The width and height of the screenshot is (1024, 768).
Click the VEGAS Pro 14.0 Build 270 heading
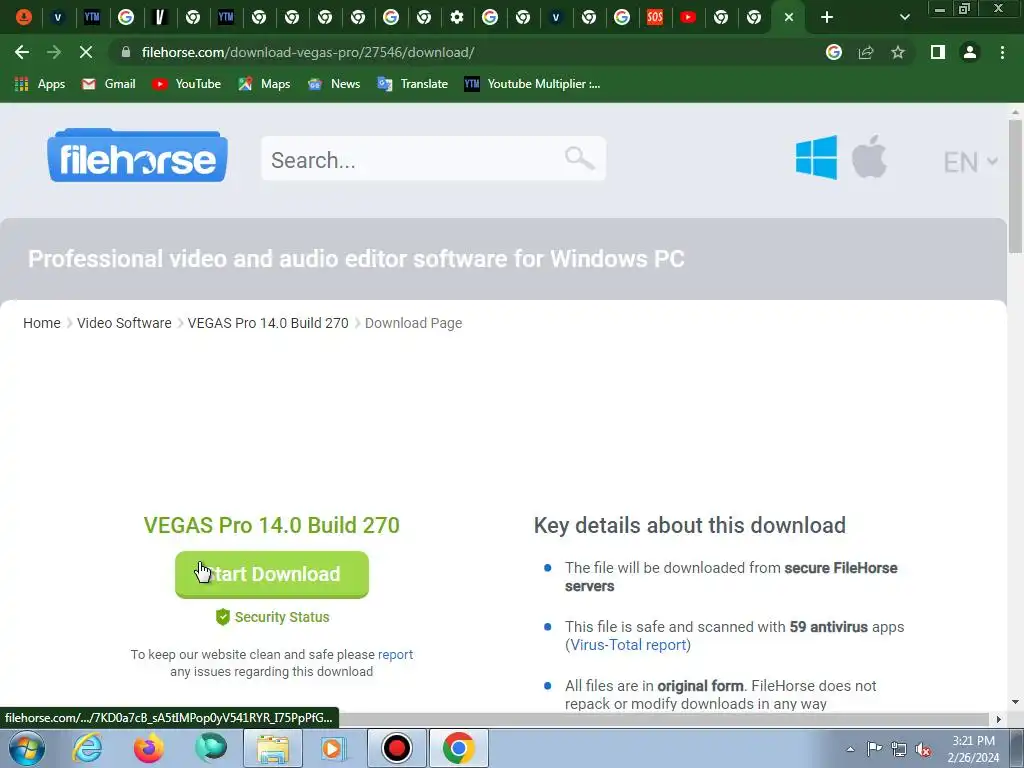pos(272,525)
